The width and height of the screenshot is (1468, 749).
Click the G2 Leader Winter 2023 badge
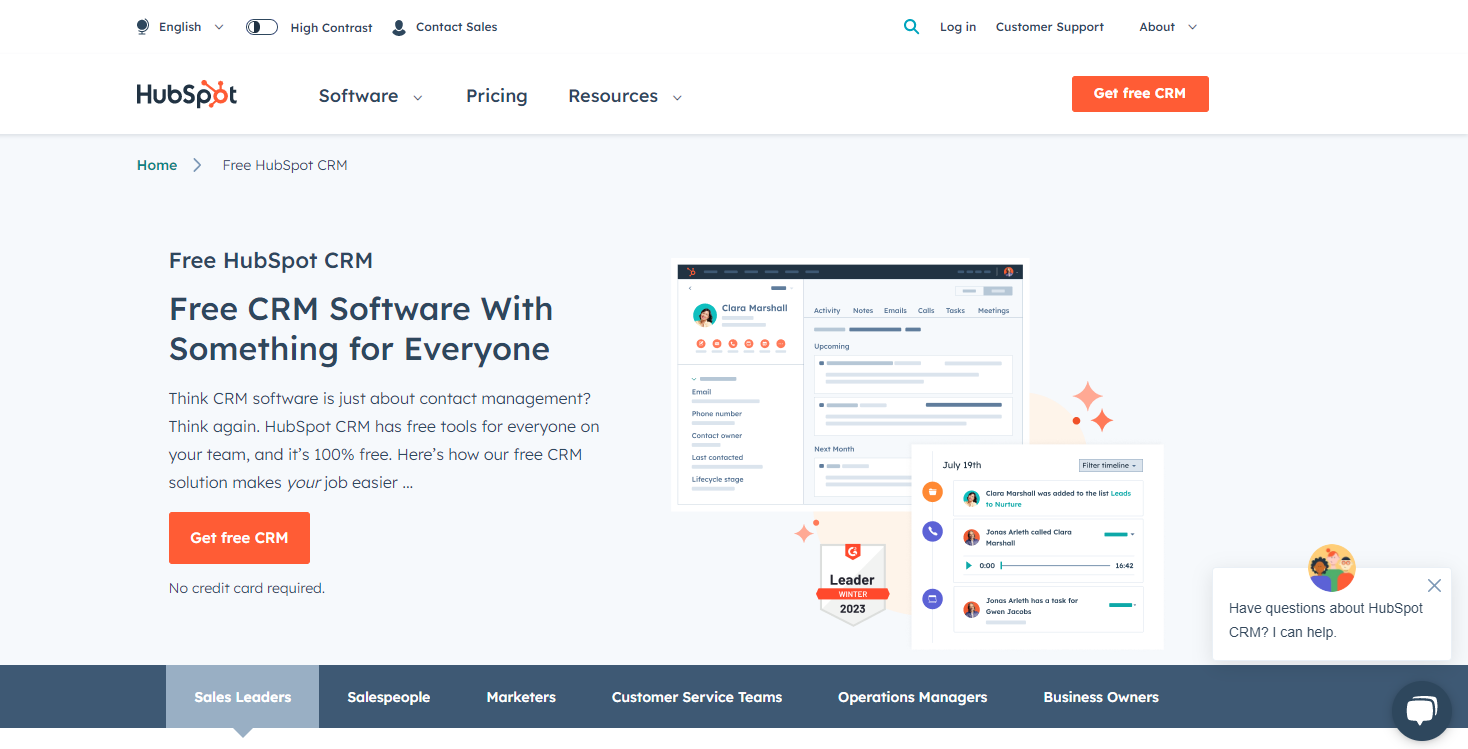click(852, 585)
